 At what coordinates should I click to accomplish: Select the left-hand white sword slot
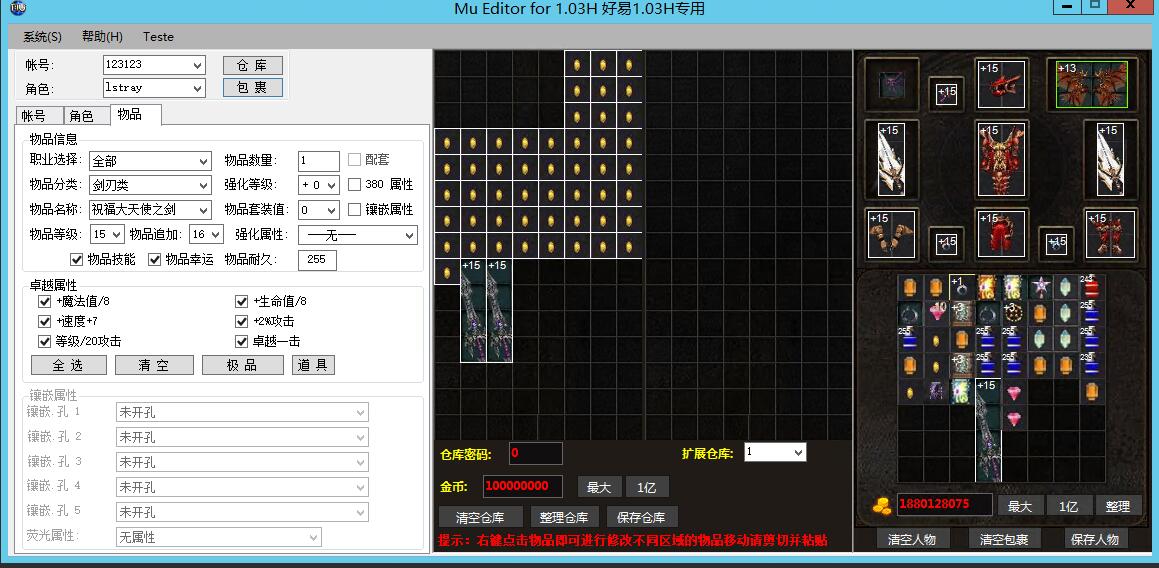click(x=891, y=160)
